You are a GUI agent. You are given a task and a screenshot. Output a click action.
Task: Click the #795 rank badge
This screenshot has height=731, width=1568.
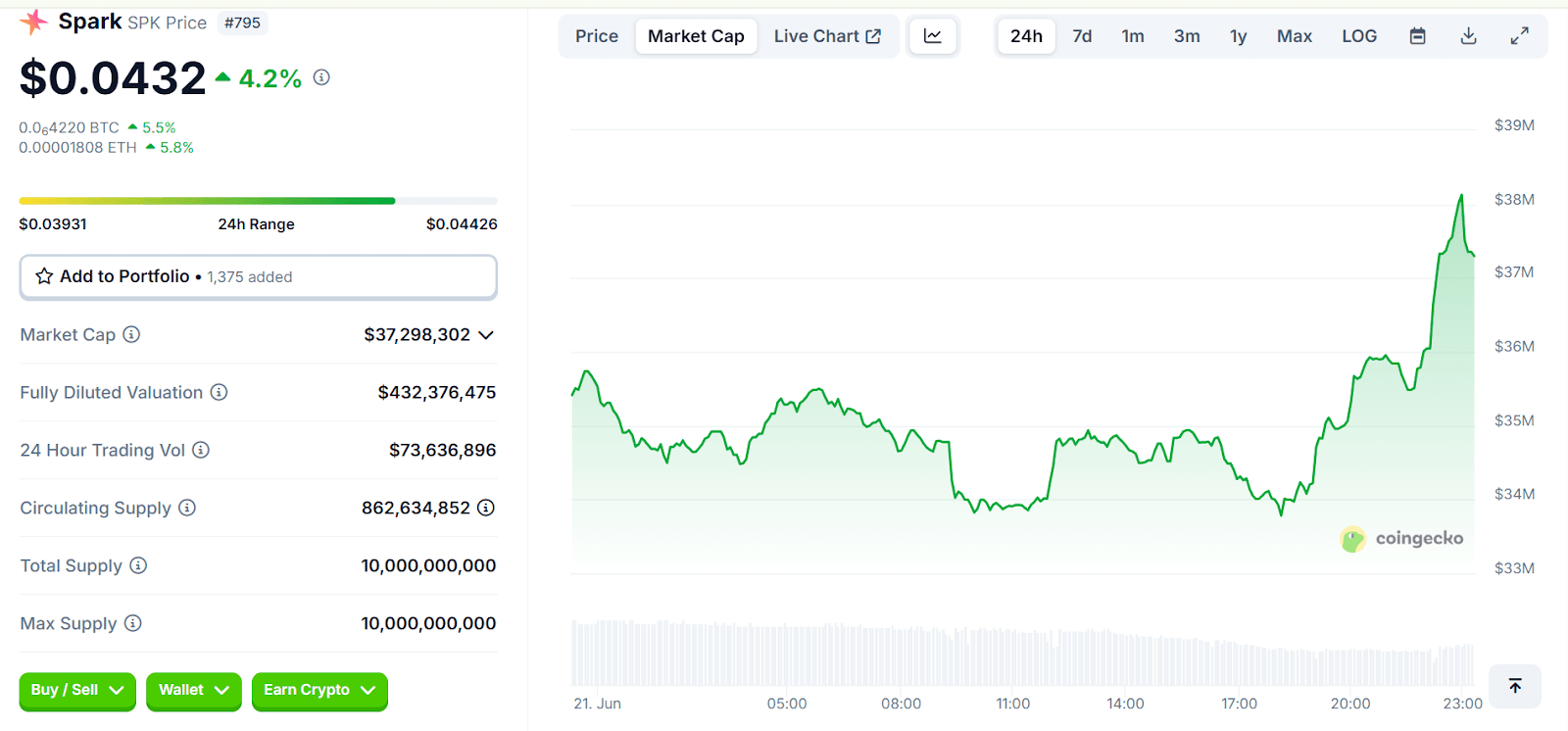tap(242, 23)
